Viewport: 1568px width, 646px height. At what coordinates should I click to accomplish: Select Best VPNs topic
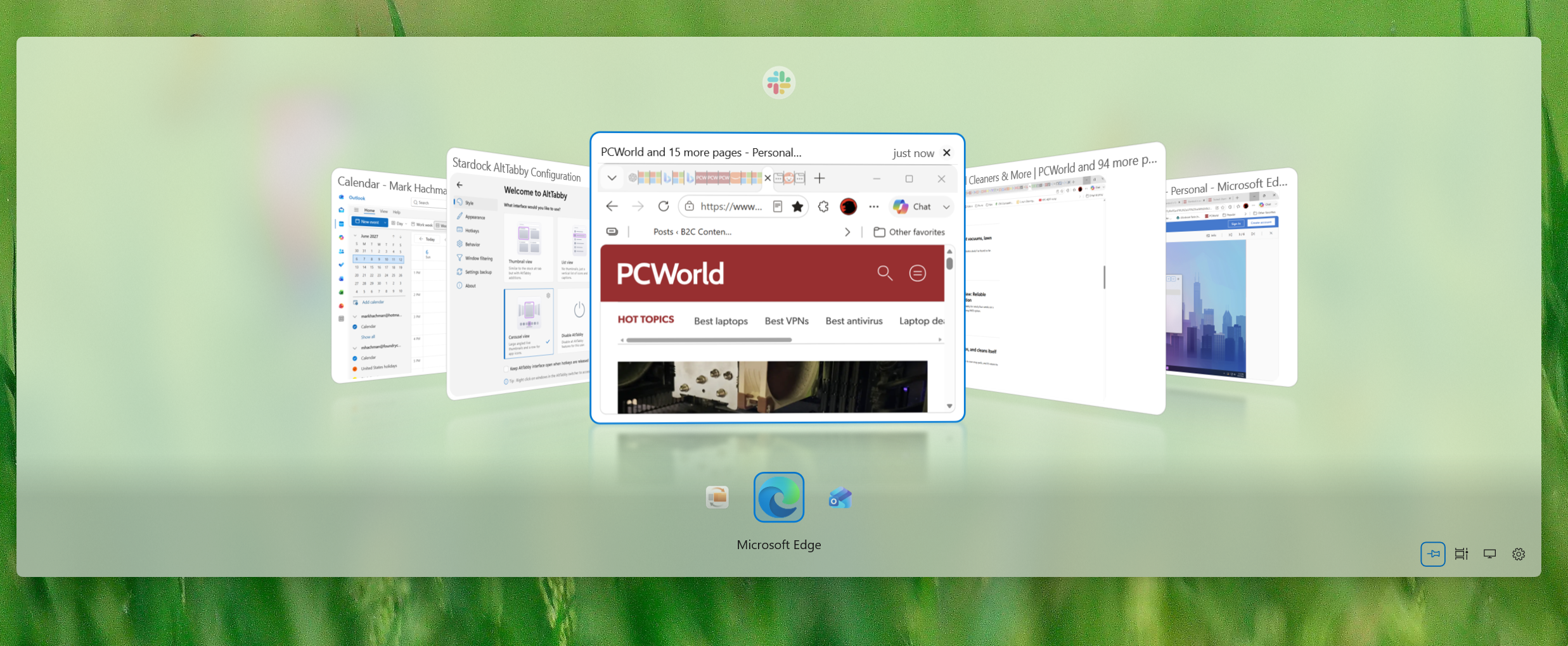pyautogui.click(x=787, y=321)
